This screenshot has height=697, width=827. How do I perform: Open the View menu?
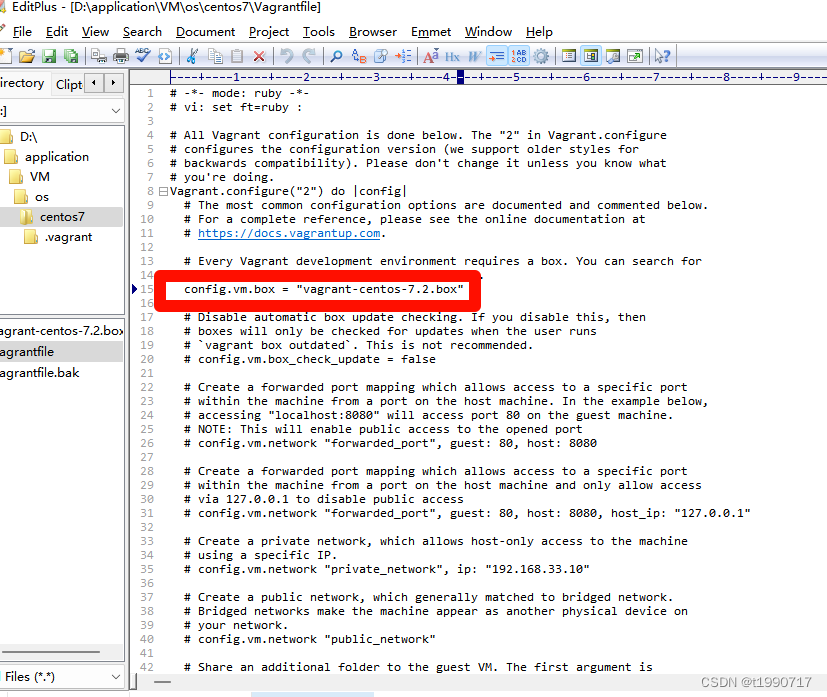[x=95, y=32]
